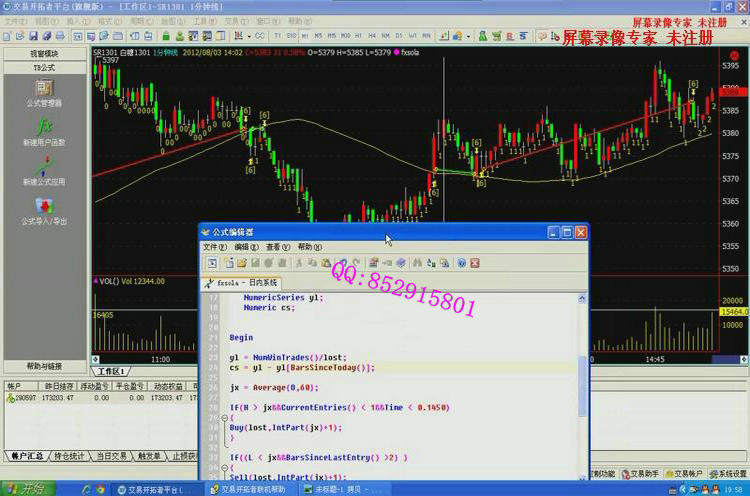Click the blue help icon in the editor toolbar

coord(461,263)
